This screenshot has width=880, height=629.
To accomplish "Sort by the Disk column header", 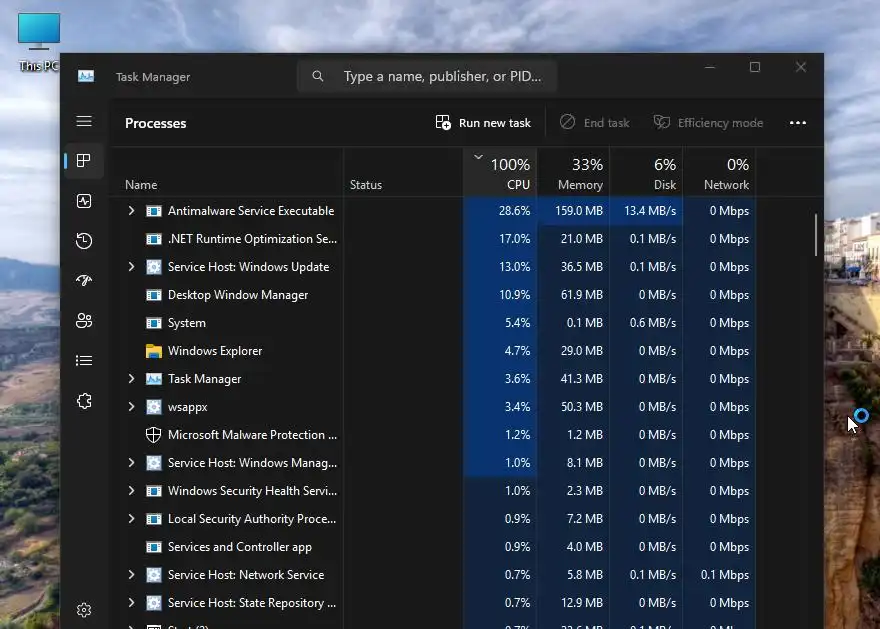I will pyautogui.click(x=646, y=173).
